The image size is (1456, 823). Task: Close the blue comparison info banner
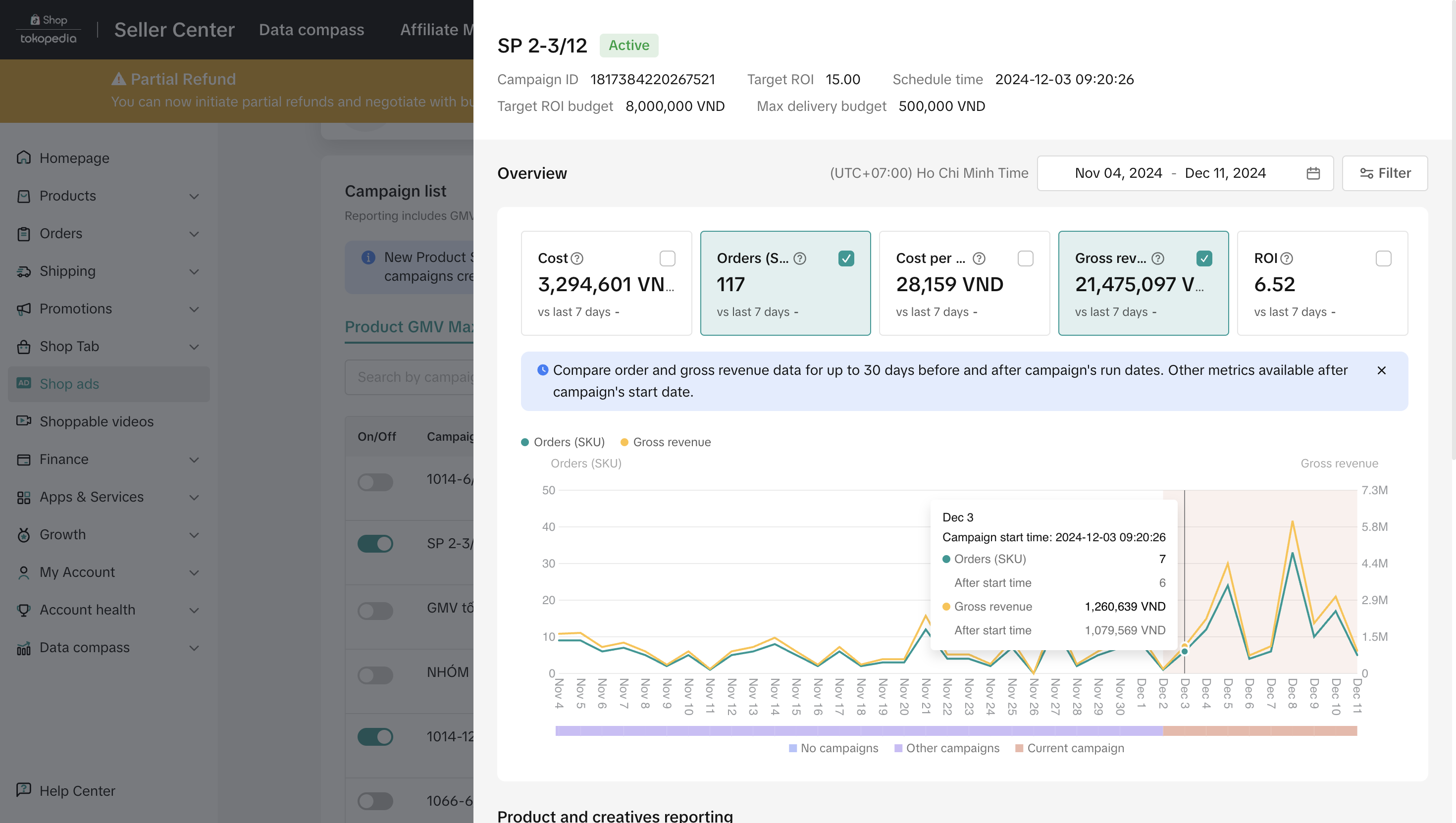tap(1381, 370)
